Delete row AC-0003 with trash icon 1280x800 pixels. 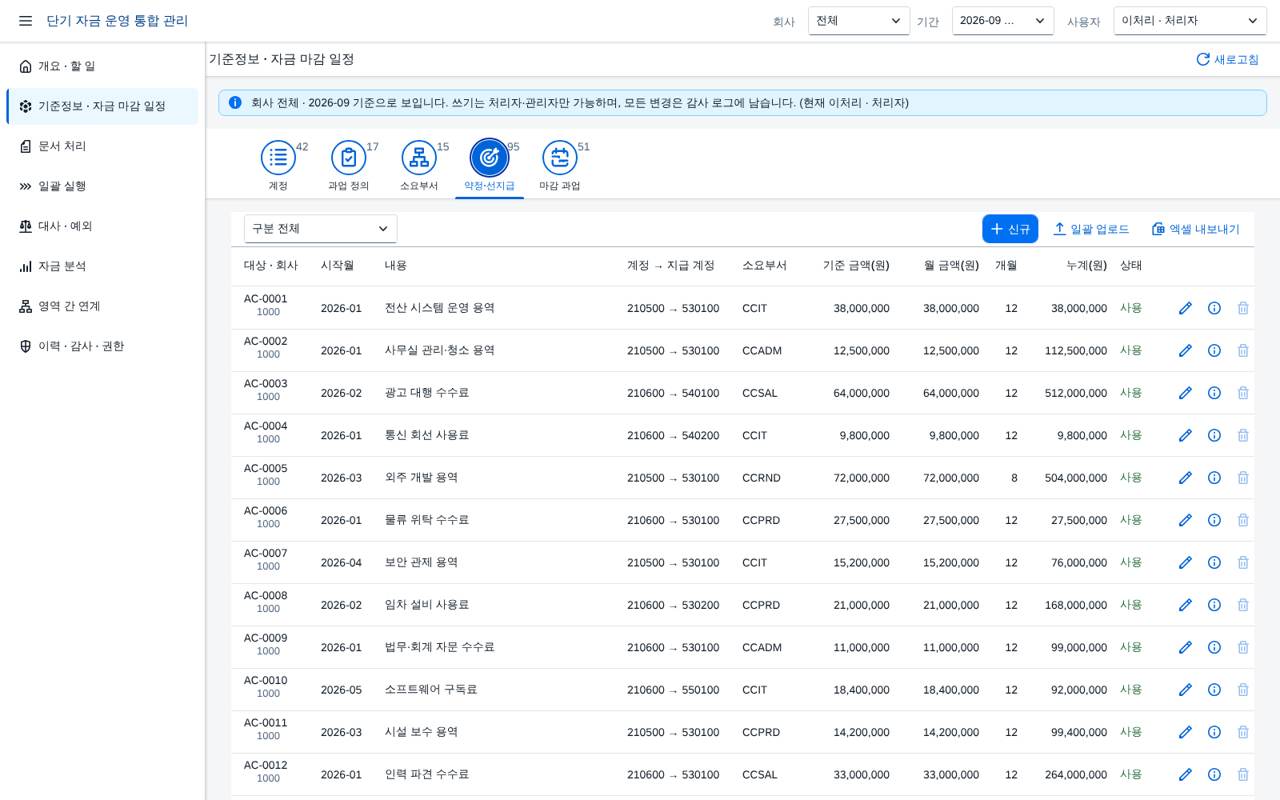1243,393
